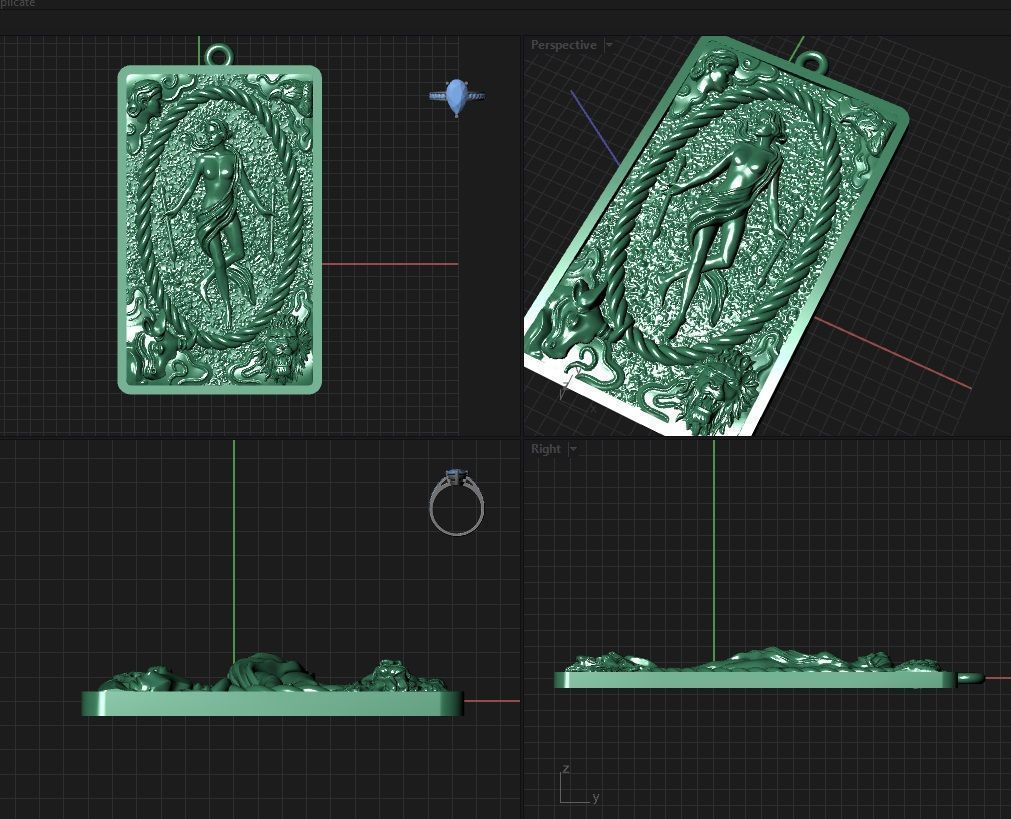Open the Perspective viewport dropdown arrow

(x=609, y=45)
